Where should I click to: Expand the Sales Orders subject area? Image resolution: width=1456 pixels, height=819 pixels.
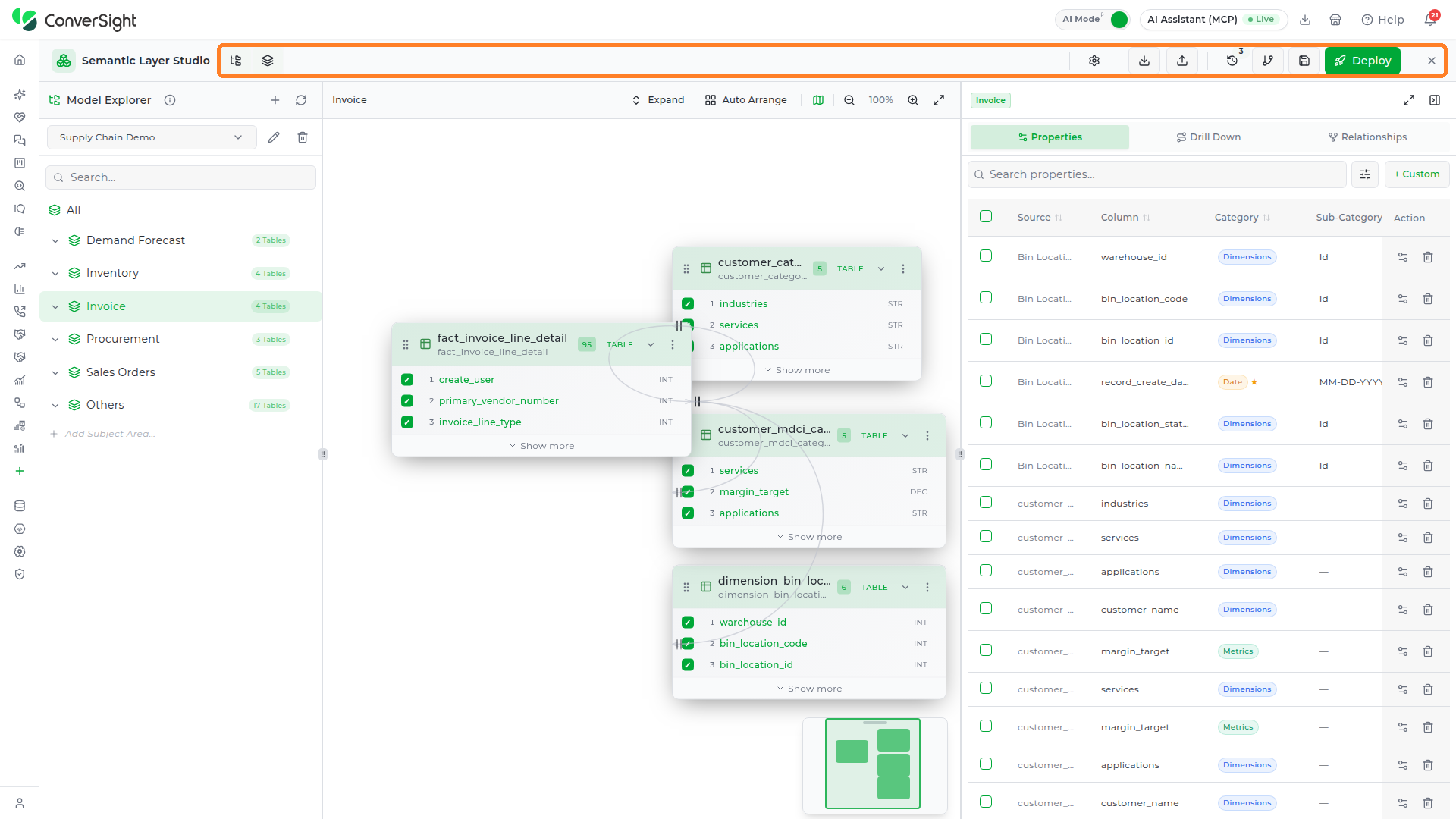coord(55,373)
